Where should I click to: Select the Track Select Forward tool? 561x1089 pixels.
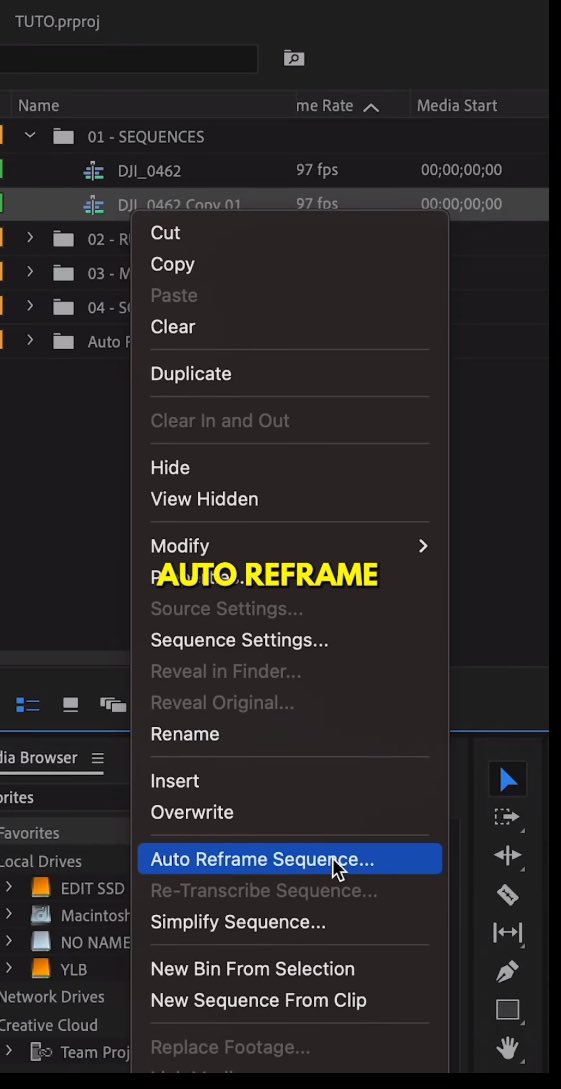tap(508, 817)
